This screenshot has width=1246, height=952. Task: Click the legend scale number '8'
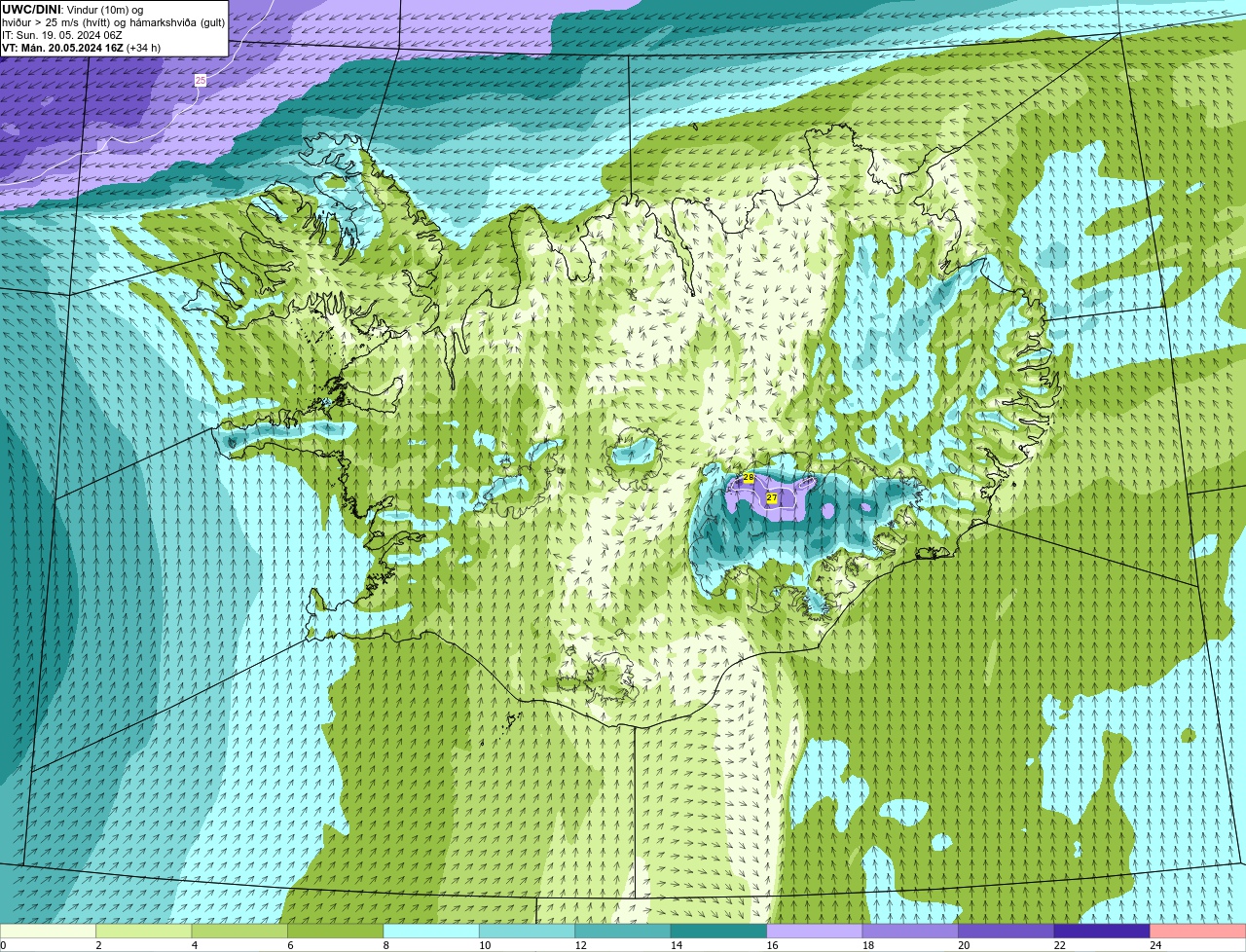tap(385, 945)
